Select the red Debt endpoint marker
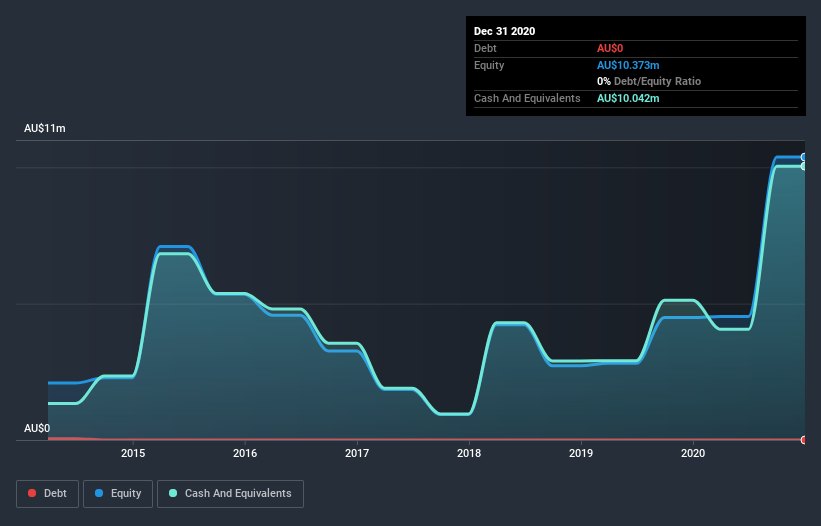 click(x=804, y=440)
